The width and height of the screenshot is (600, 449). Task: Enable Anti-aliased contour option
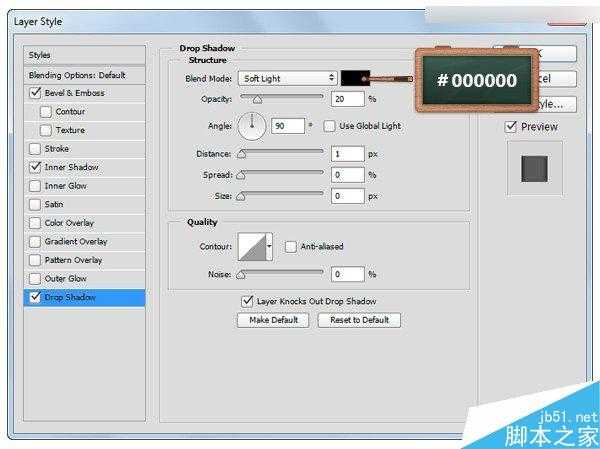(291, 246)
